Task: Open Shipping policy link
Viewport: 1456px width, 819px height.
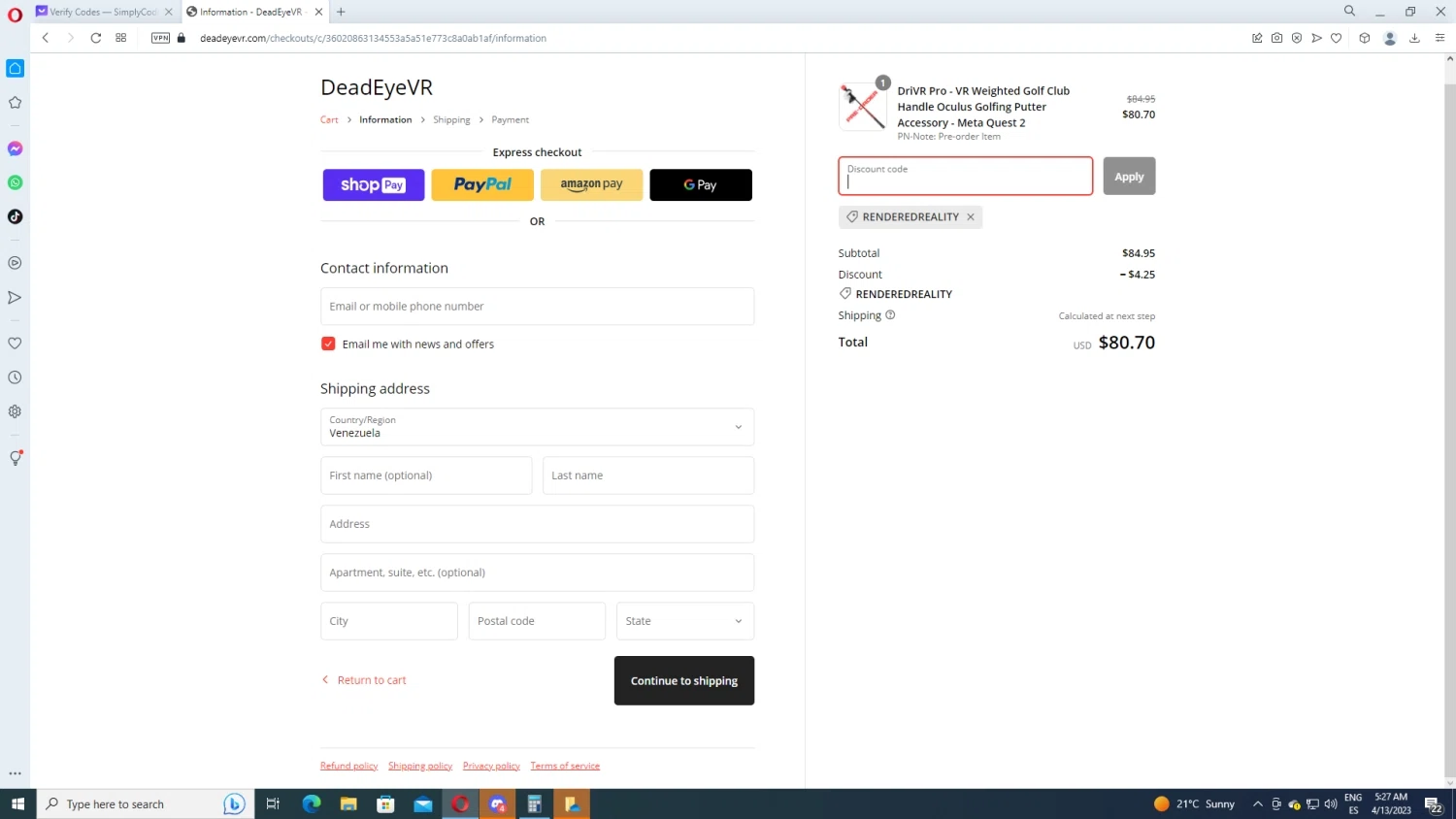Action: 420,766
